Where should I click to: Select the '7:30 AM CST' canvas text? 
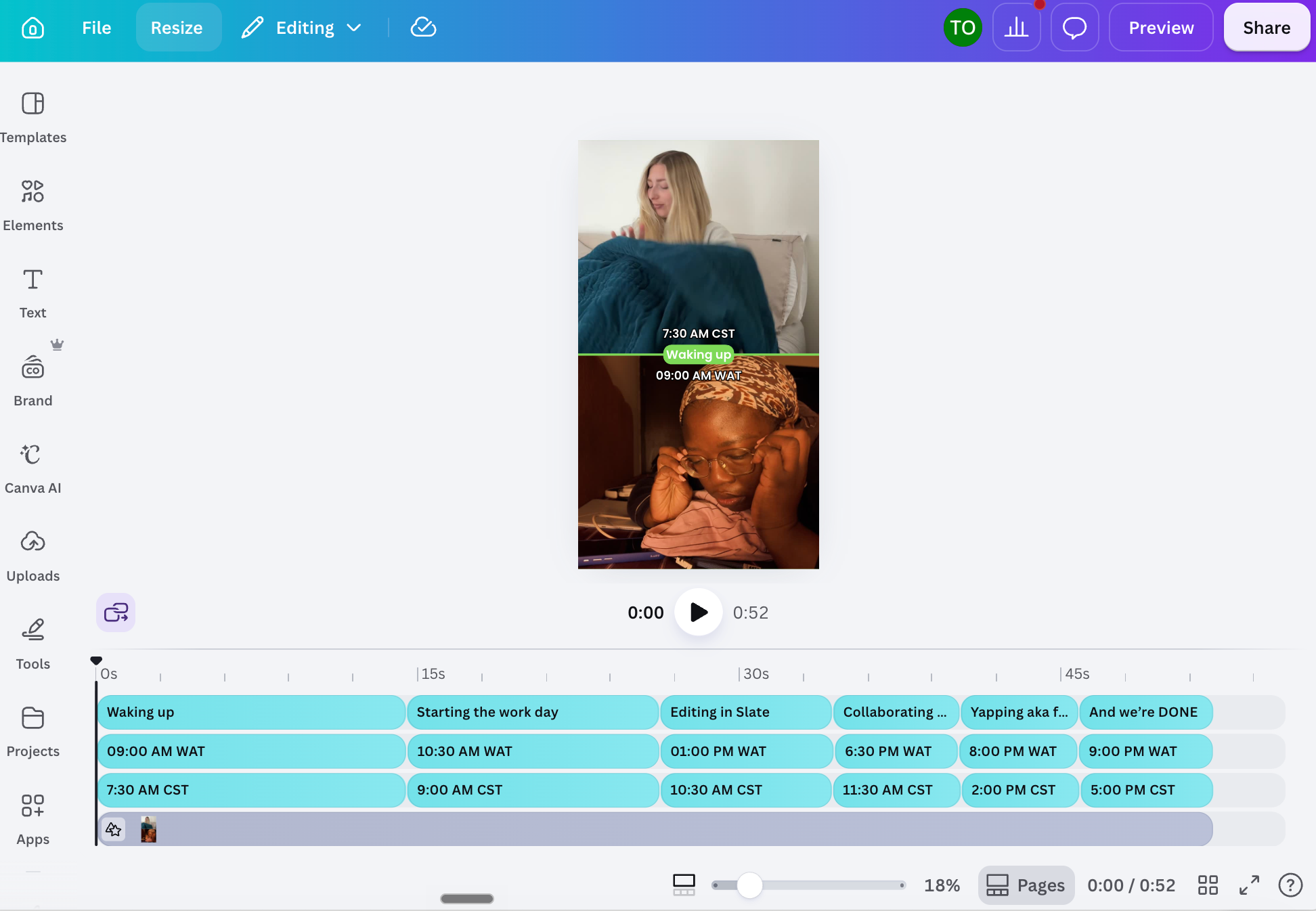pos(699,334)
